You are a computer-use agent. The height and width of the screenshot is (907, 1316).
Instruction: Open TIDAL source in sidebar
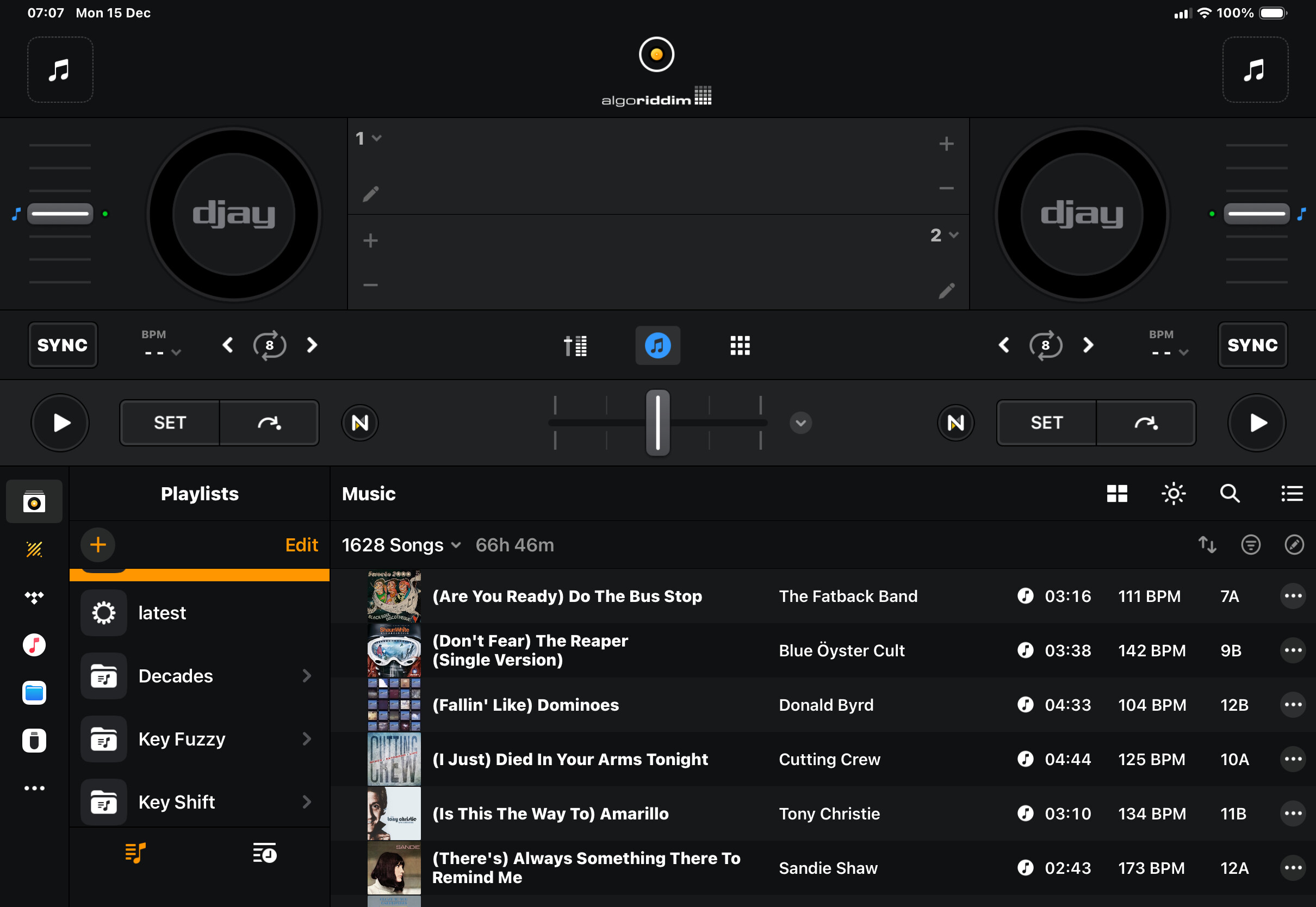34,597
